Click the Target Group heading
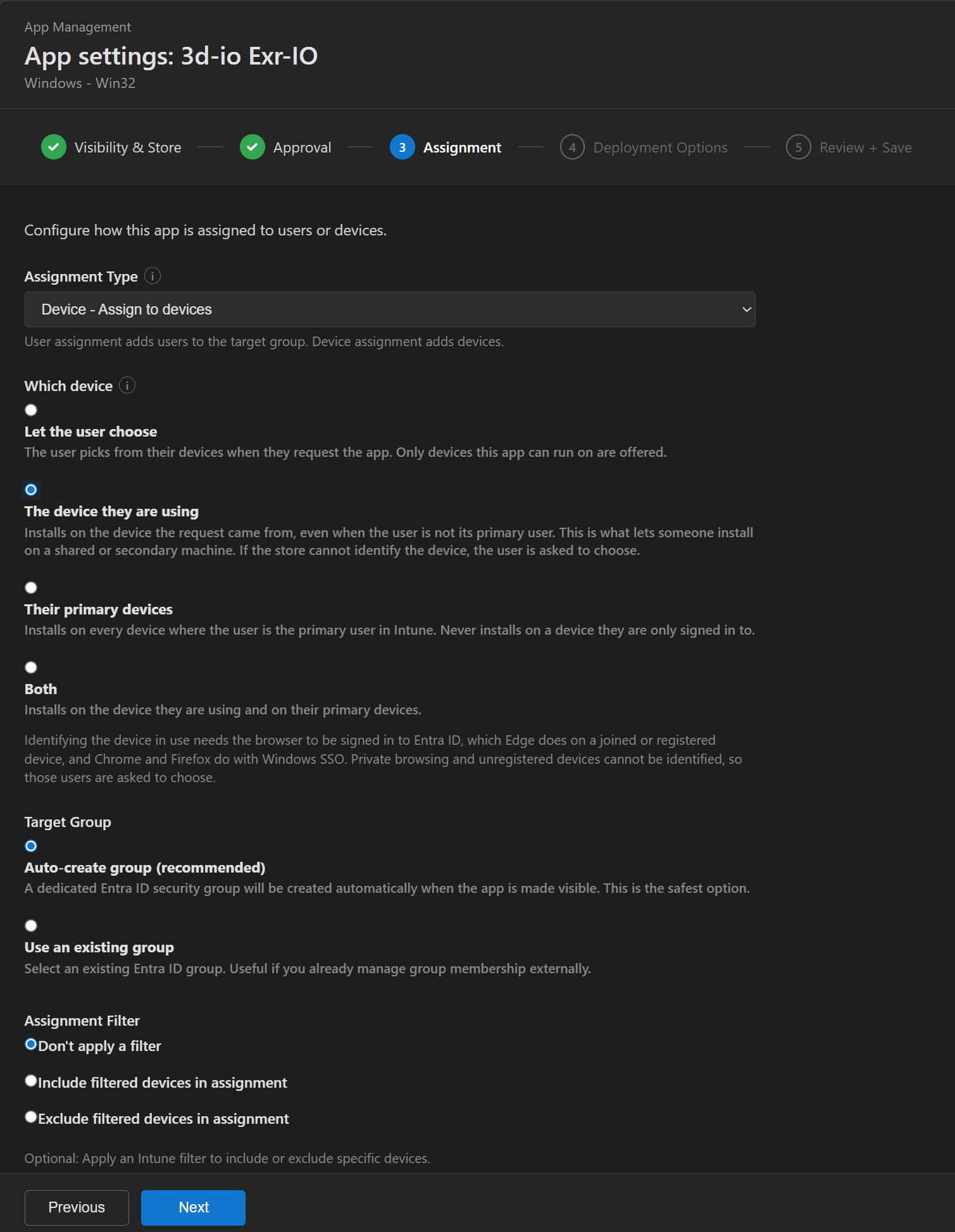The image size is (955, 1232). coord(68,822)
